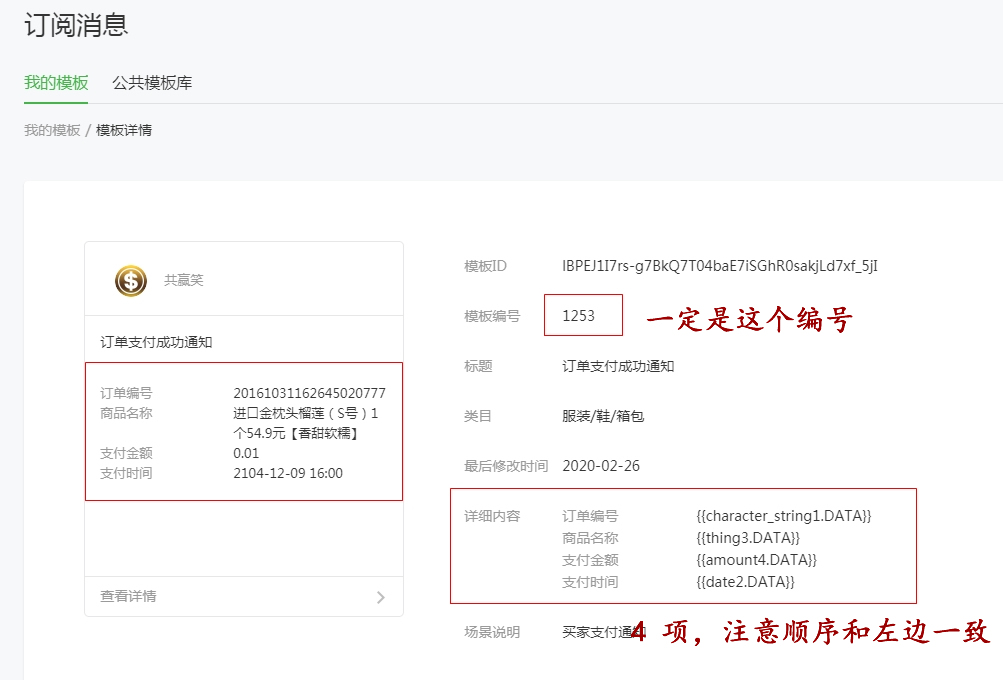Click the order number 20161031162645020777
Image resolution: width=1003 pixels, height=680 pixels.
coord(309,393)
